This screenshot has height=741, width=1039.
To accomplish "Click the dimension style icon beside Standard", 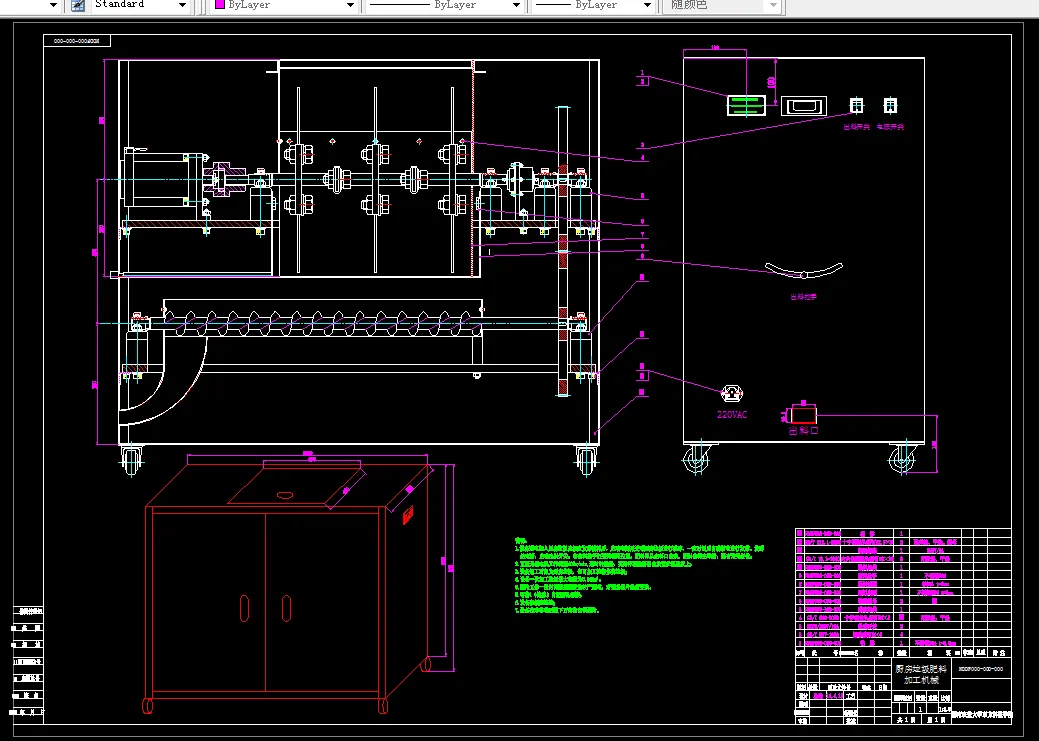I will 77,5.
